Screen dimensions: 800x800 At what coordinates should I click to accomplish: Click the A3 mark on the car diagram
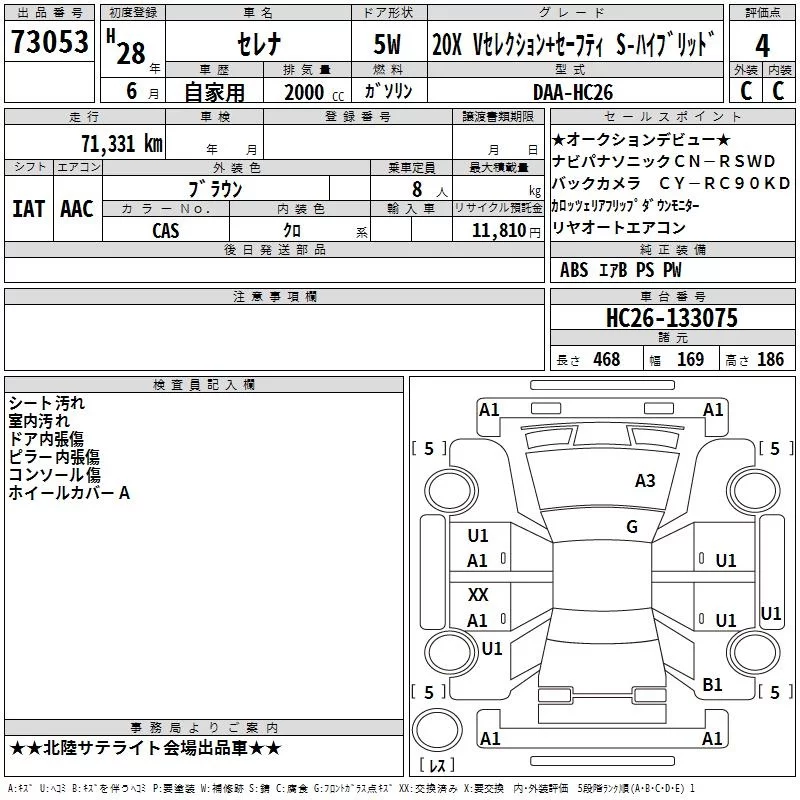(x=645, y=481)
